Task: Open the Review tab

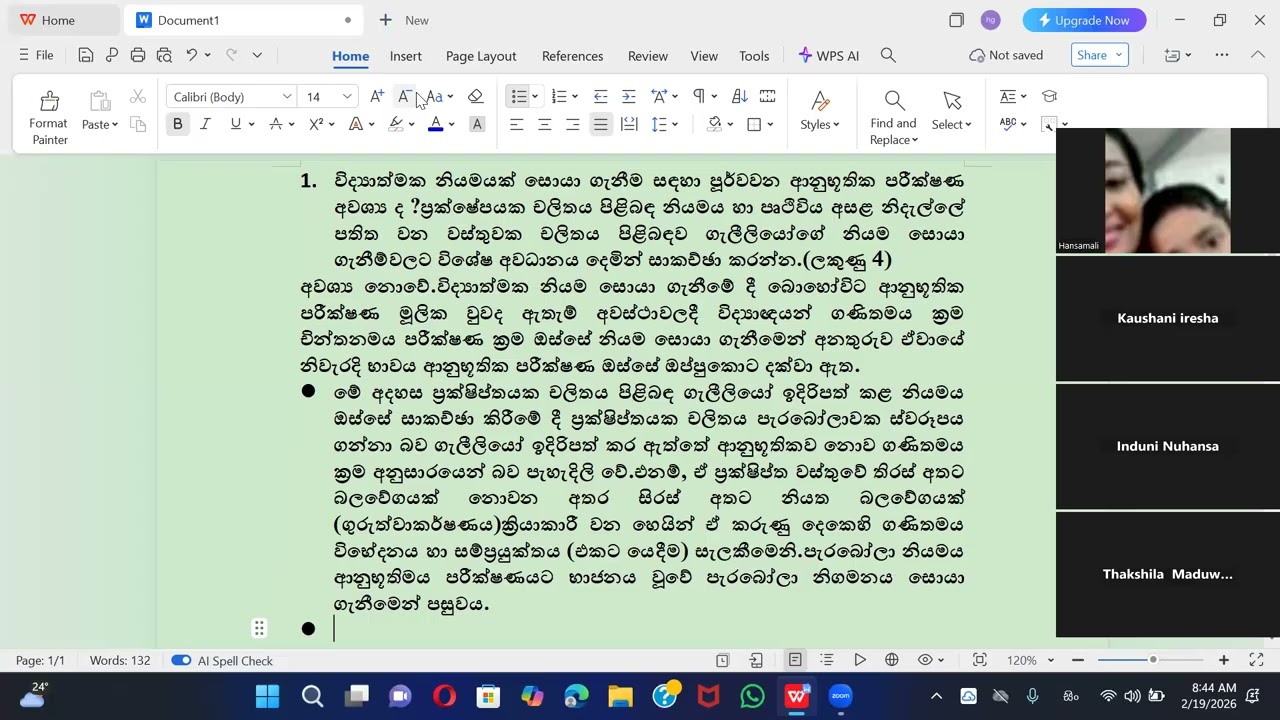Action: [648, 56]
